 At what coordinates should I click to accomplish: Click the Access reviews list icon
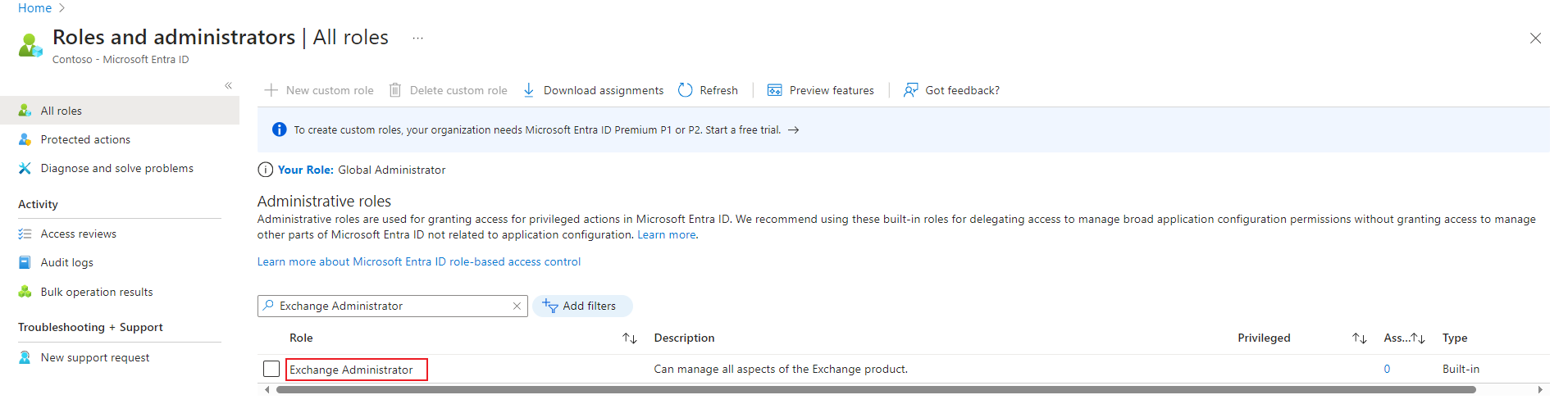click(25, 234)
